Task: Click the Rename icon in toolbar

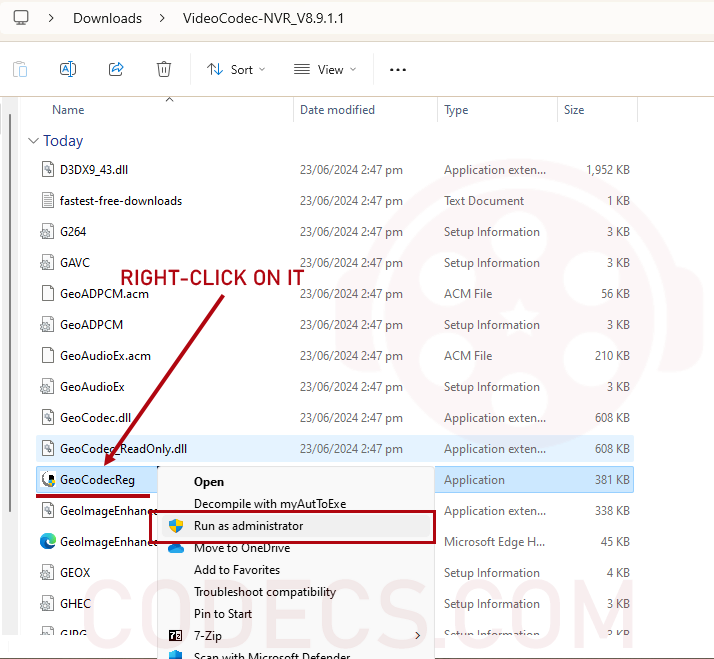Action: (x=68, y=69)
